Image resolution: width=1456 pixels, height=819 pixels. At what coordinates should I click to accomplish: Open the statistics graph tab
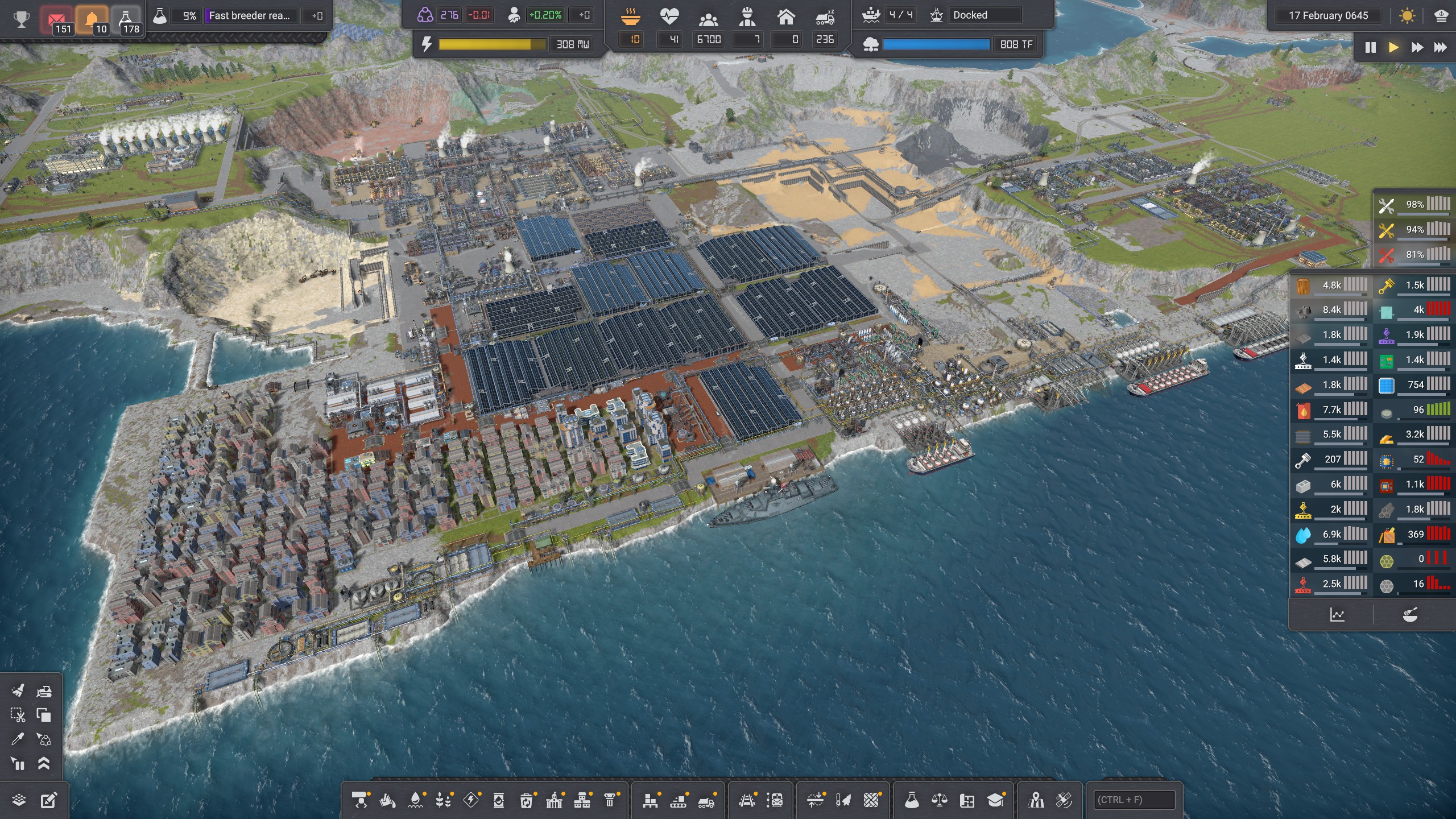click(1337, 615)
